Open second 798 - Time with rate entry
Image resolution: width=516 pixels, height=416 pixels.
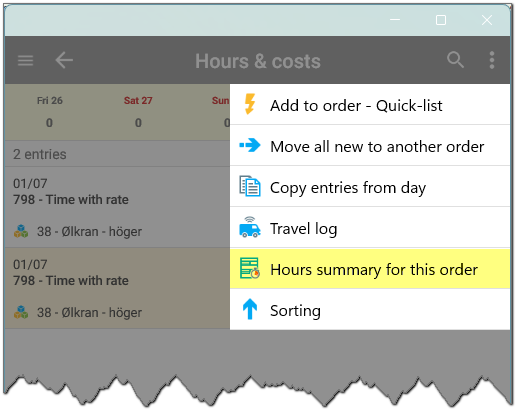[x=117, y=288]
